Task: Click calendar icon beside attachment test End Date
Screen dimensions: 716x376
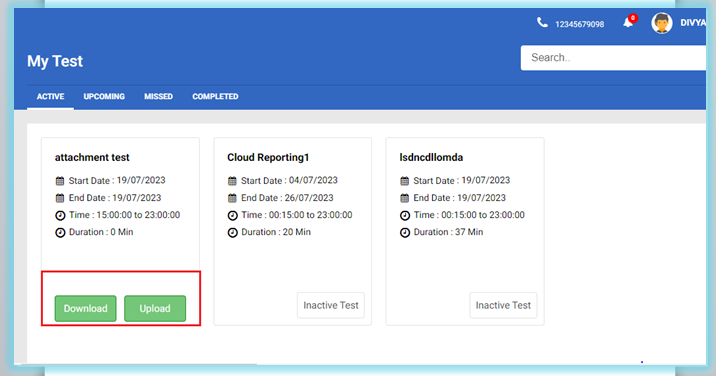Action: 60,198
